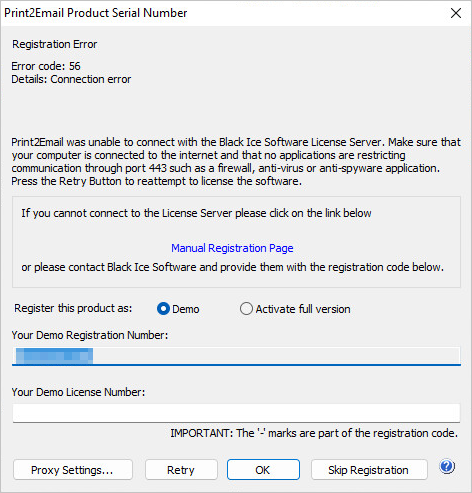Click the IMPORTANT note about '-' marks

click(x=314, y=433)
